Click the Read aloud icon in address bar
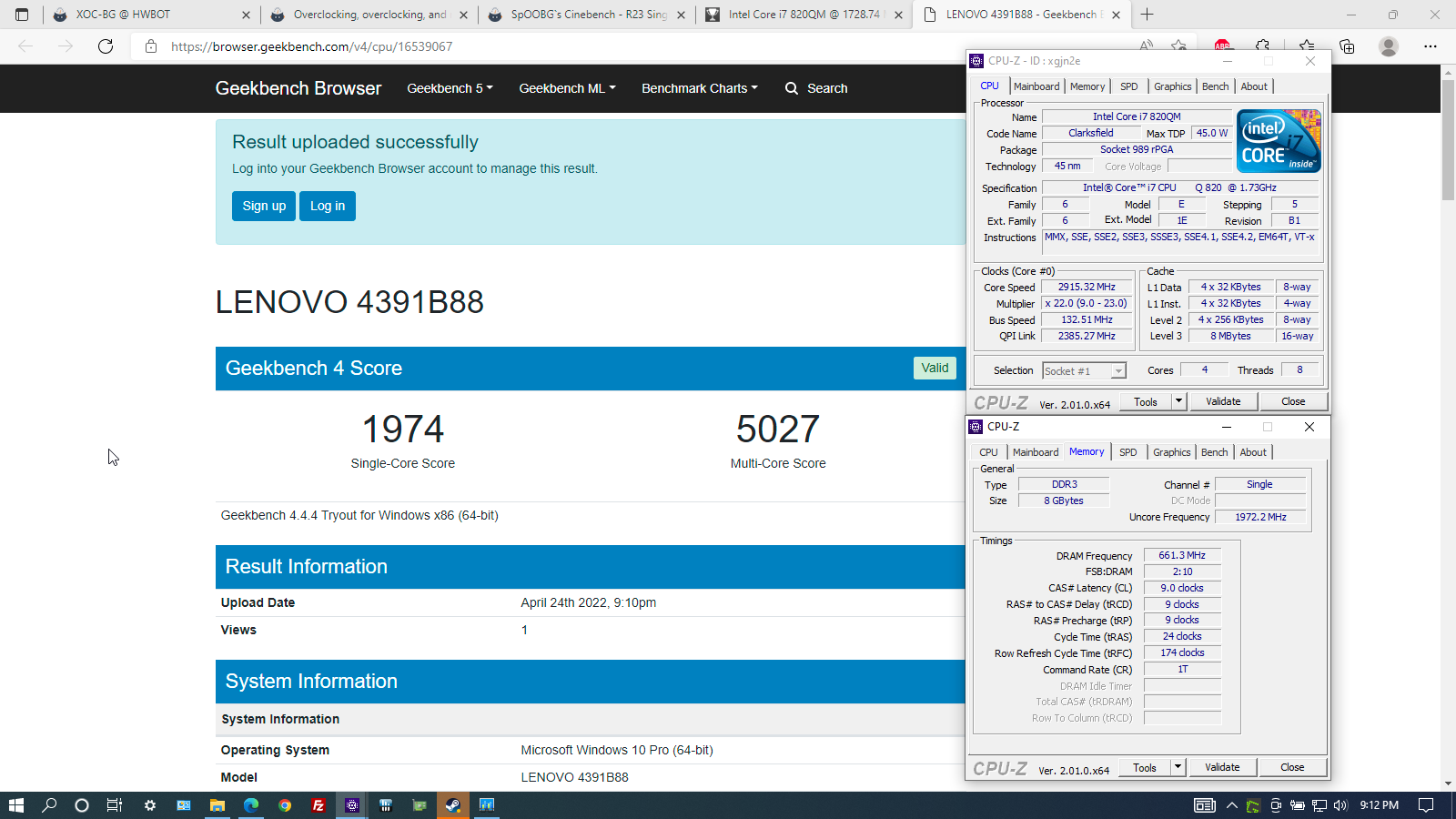Image resolution: width=1456 pixels, height=819 pixels. pos(1146,46)
